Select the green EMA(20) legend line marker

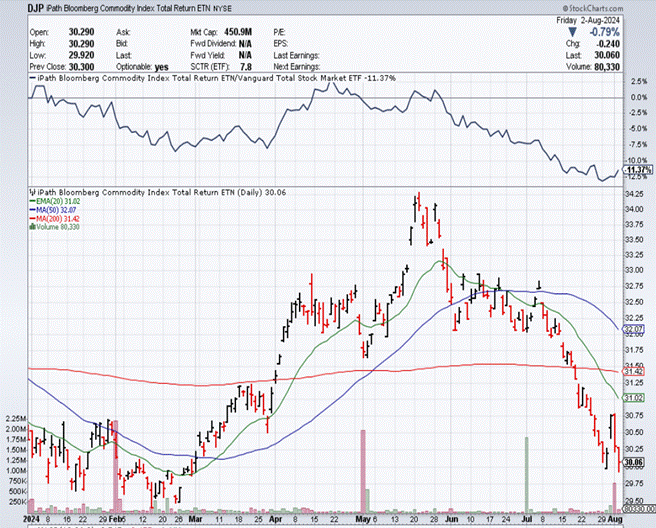(32, 201)
